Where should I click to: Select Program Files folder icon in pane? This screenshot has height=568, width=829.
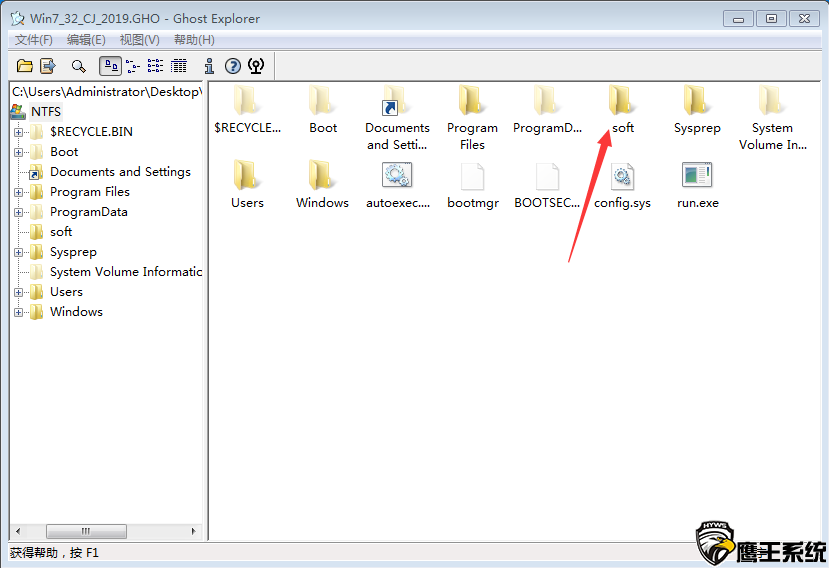[x=472, y=100]
